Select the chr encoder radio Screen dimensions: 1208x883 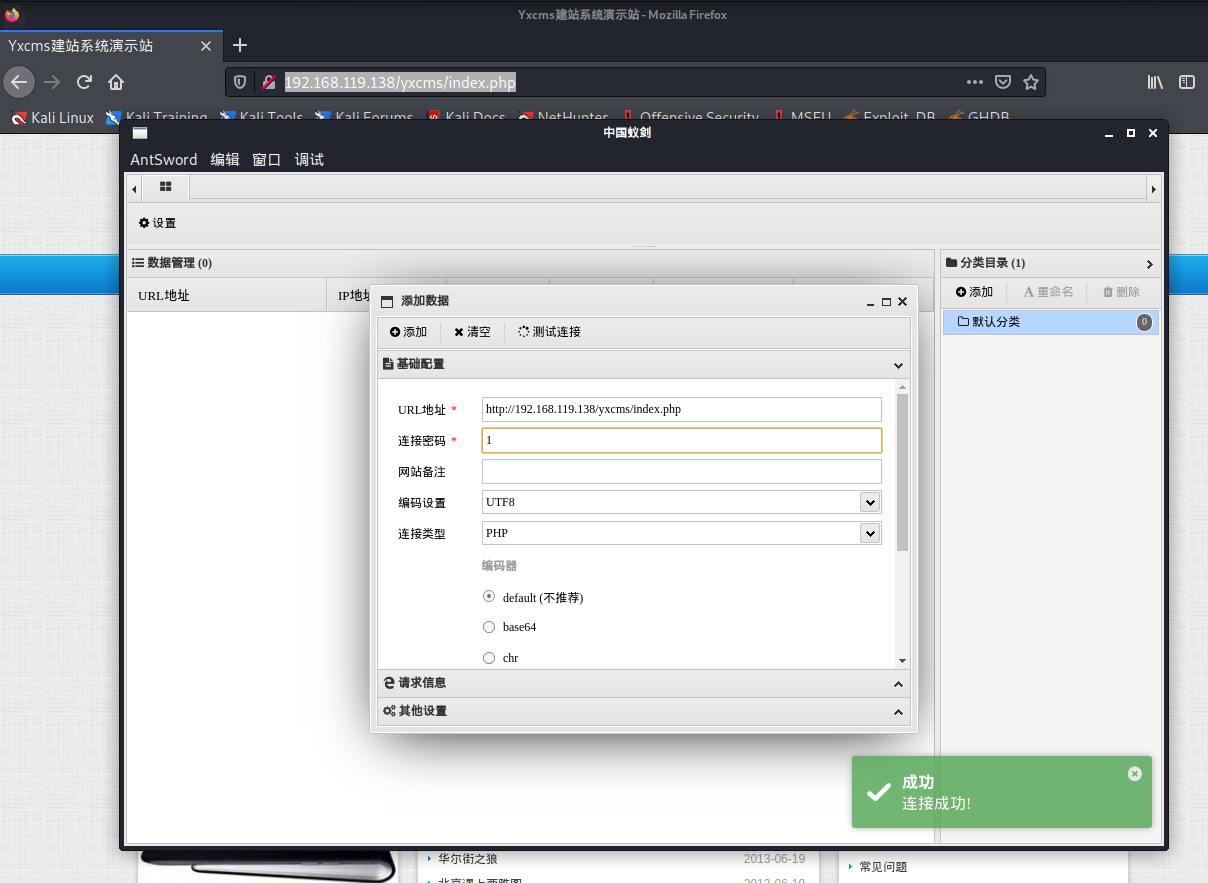tap(489, 658)
